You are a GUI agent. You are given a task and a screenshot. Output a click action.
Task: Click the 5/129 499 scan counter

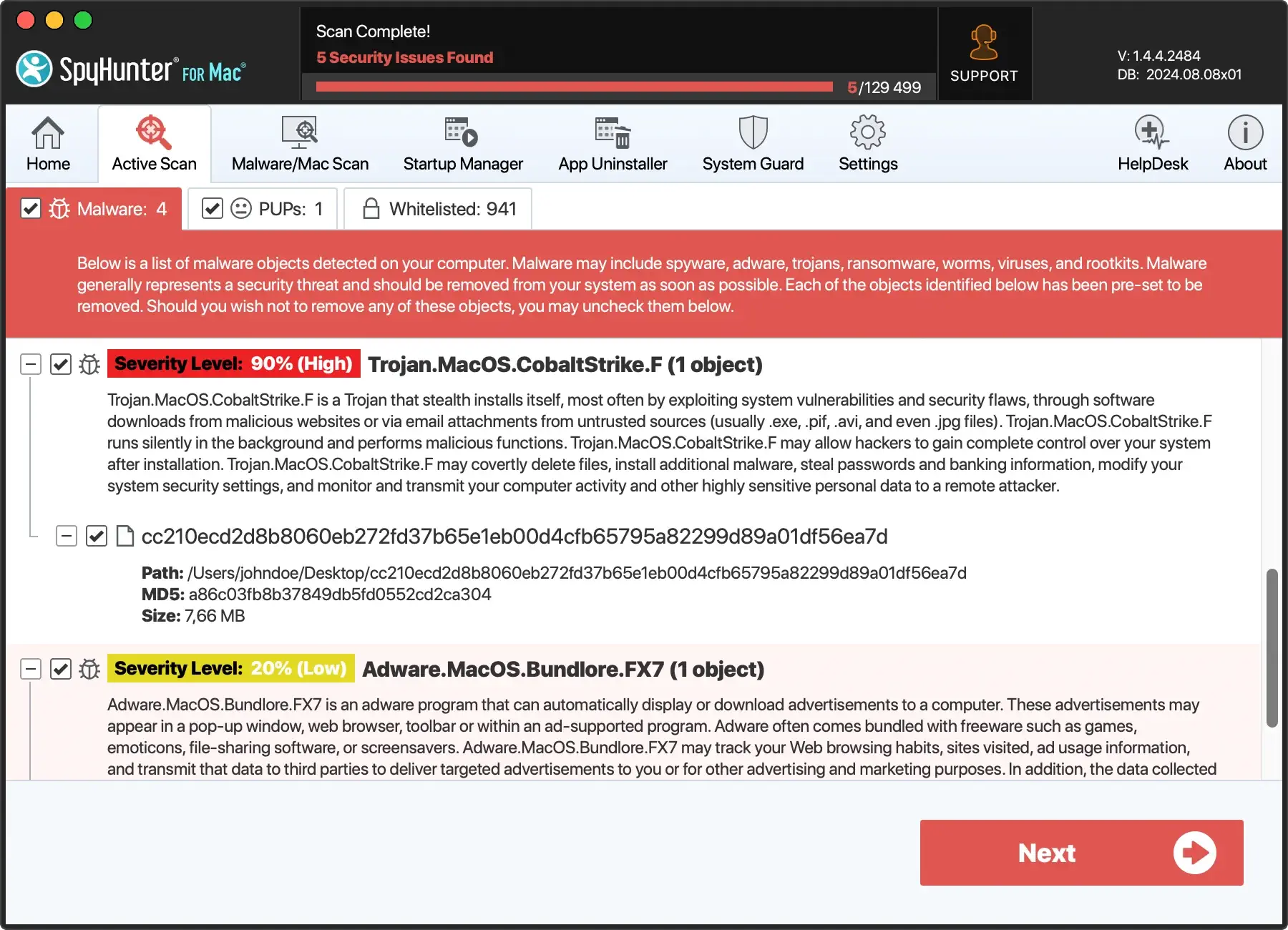click(x=884, y=87)
